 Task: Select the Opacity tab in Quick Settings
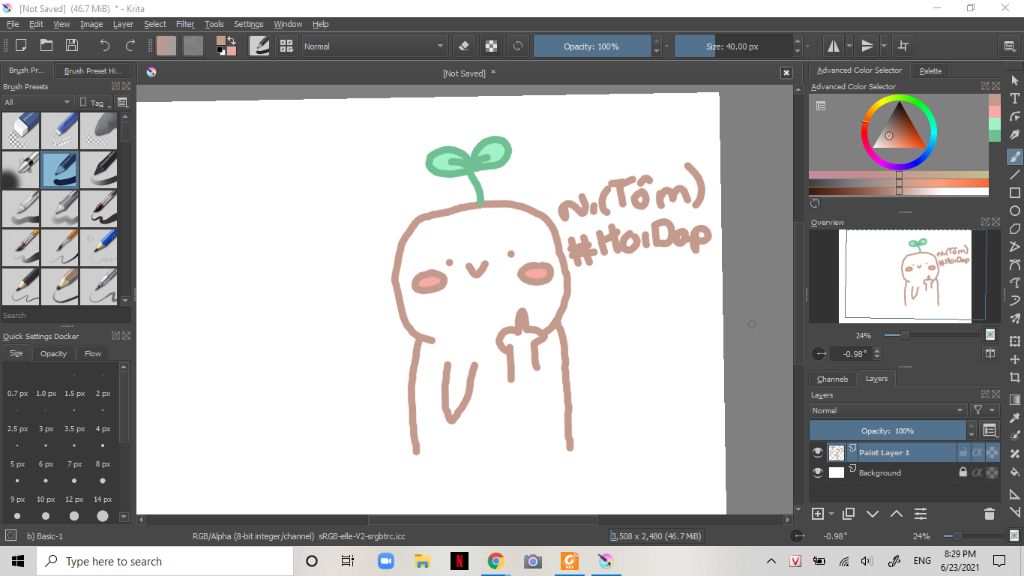point(54,353)
